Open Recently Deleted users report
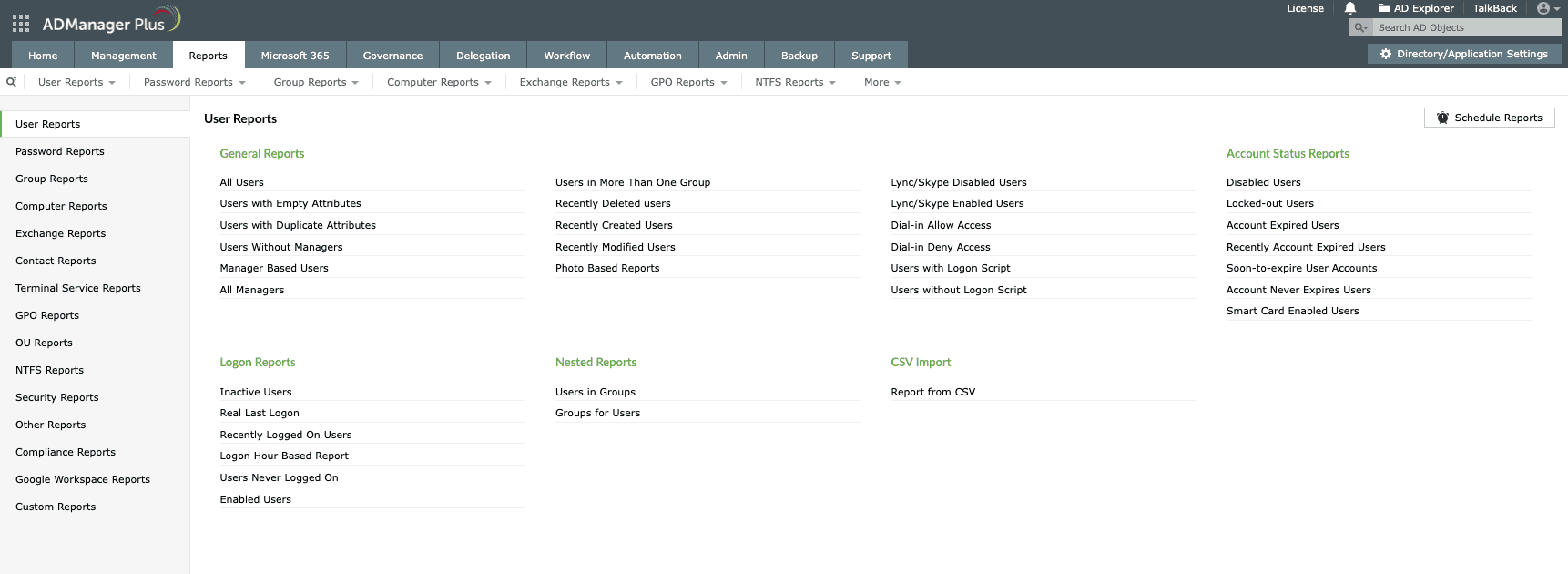 (x=613, y=203)
